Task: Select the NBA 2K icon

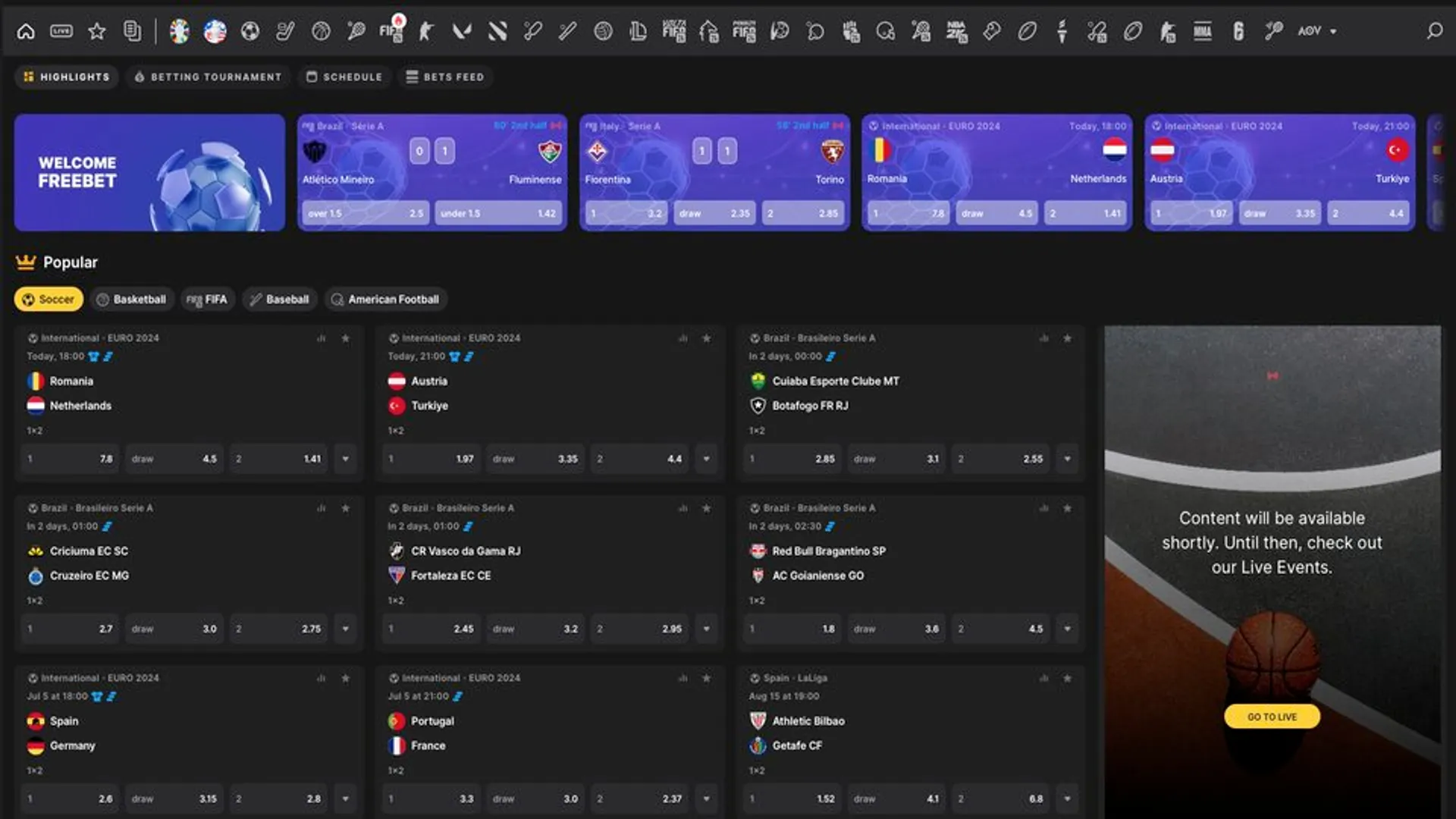Action: [956, 31]
